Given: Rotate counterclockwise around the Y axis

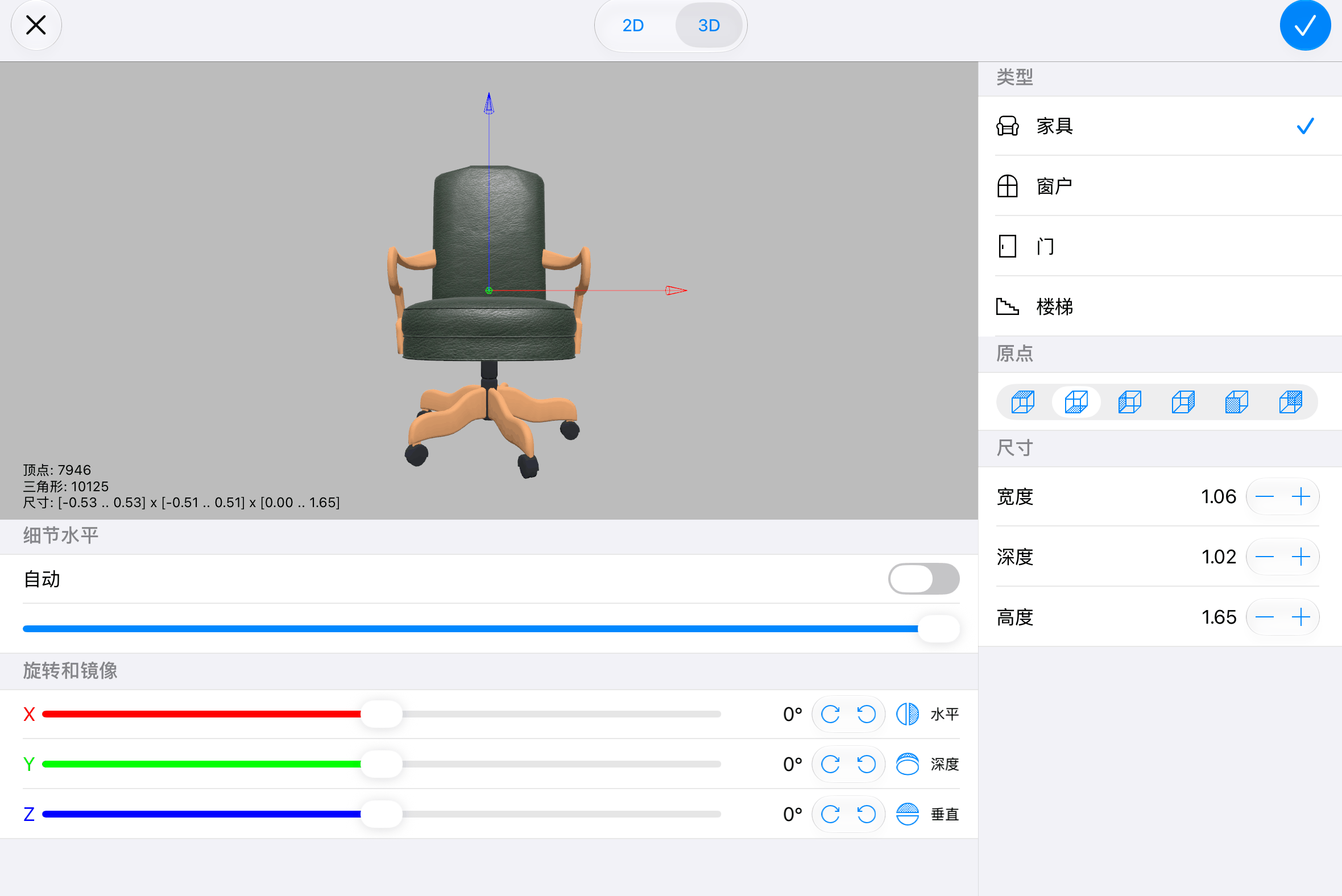Looking at the screenshot, I should (x=867, y=764).
